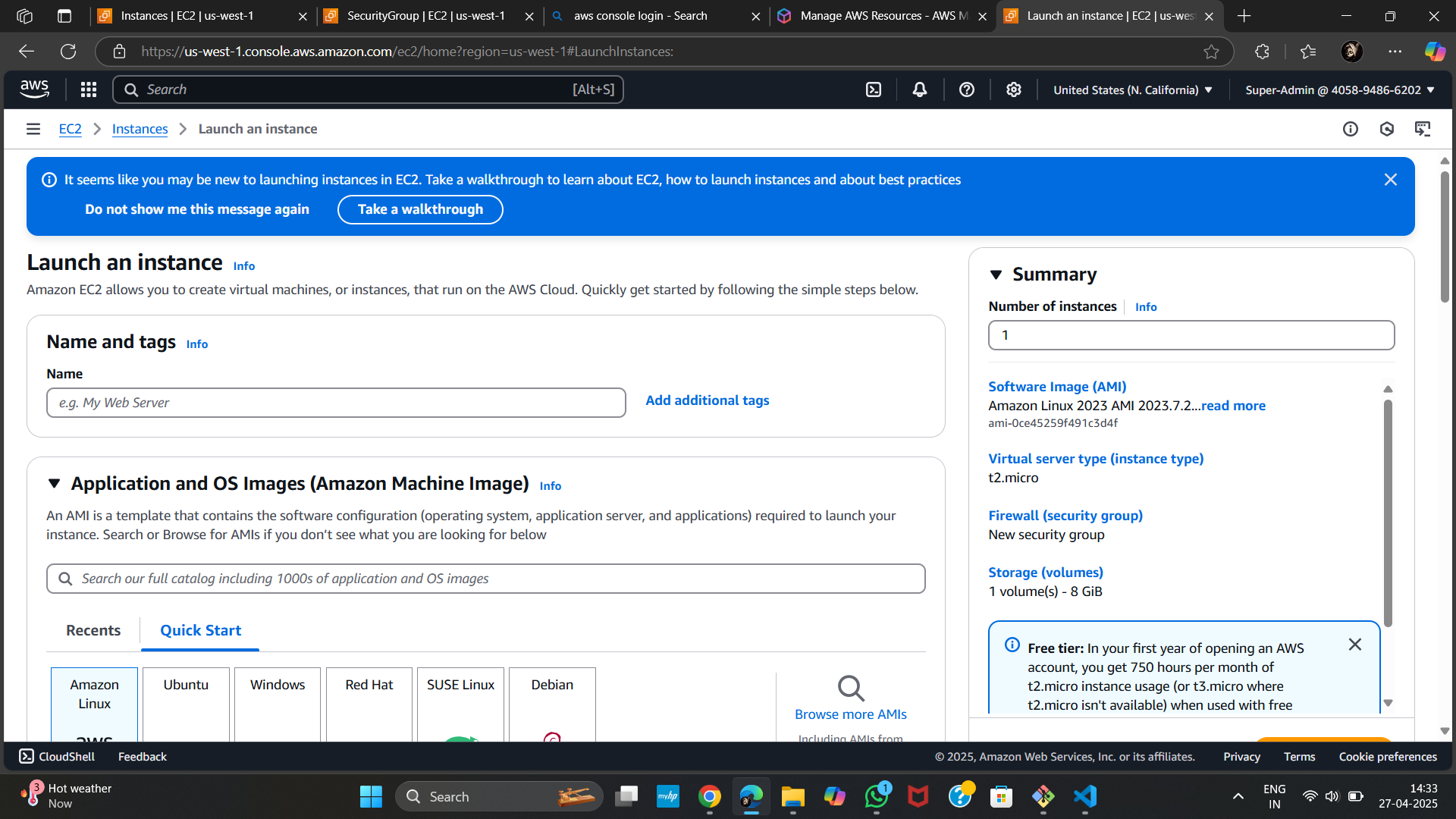Click the Summary panel scrollbar
The image size is (1456, 819).
[x=1388, y=513]
